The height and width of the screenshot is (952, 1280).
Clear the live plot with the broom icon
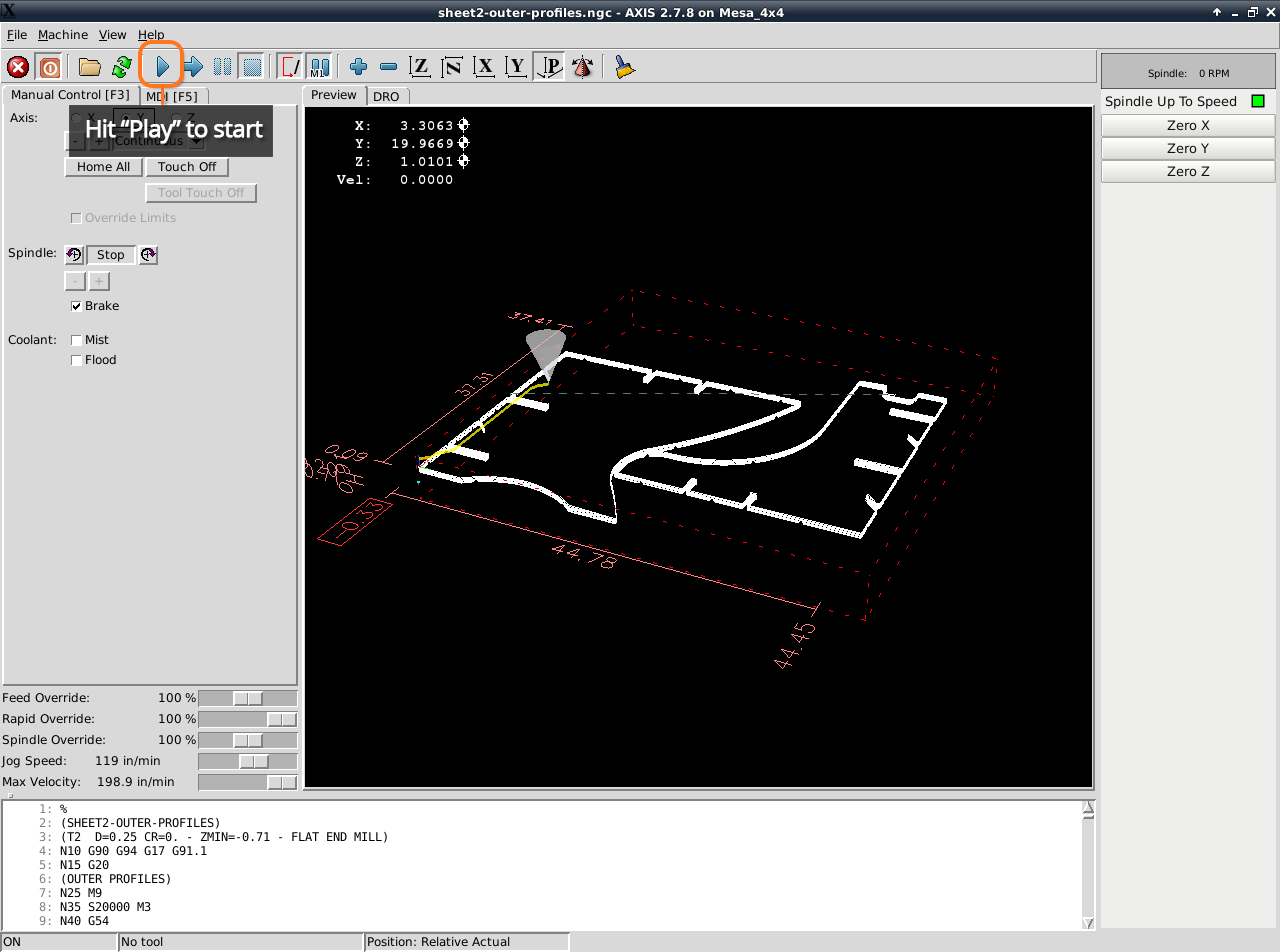click(x=625, y=67)
